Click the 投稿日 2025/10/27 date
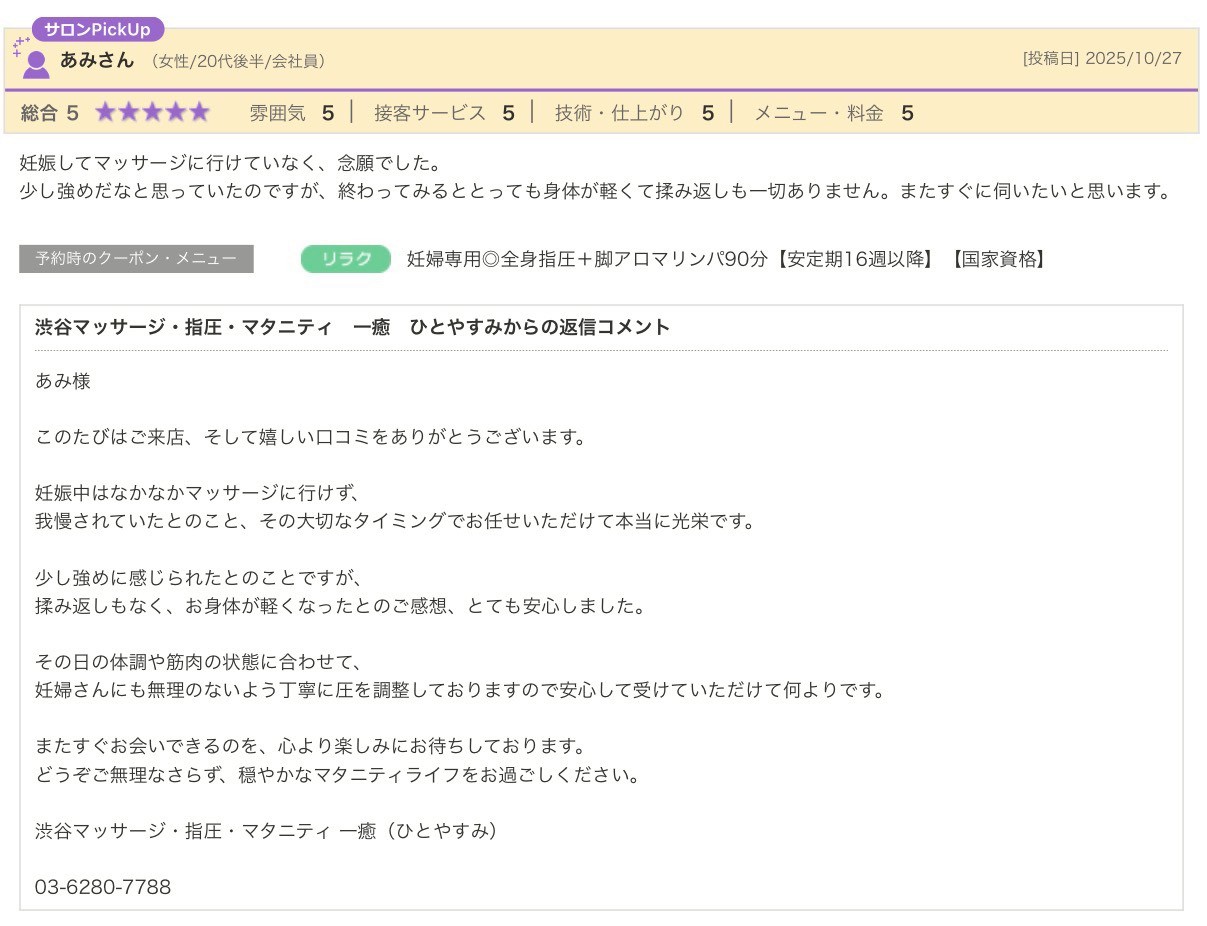Image resolution: width=1207 pixels, height=926 pixels. tap(1101, 59)
